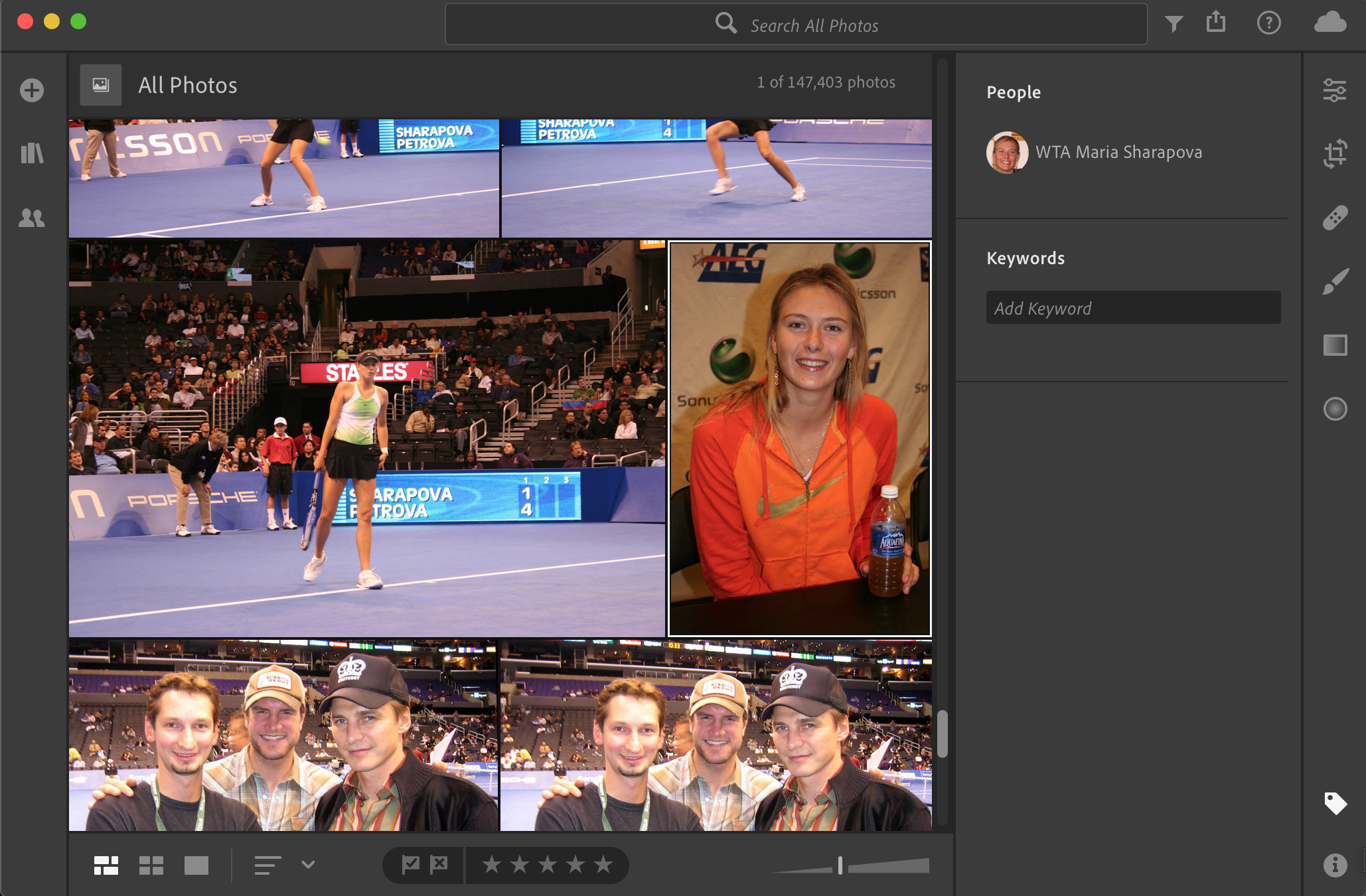This screenshot has width=1366, height=896.
Task: Click the Add Photos plus icon
Action: pyautogui.click(x=32, y=90)
